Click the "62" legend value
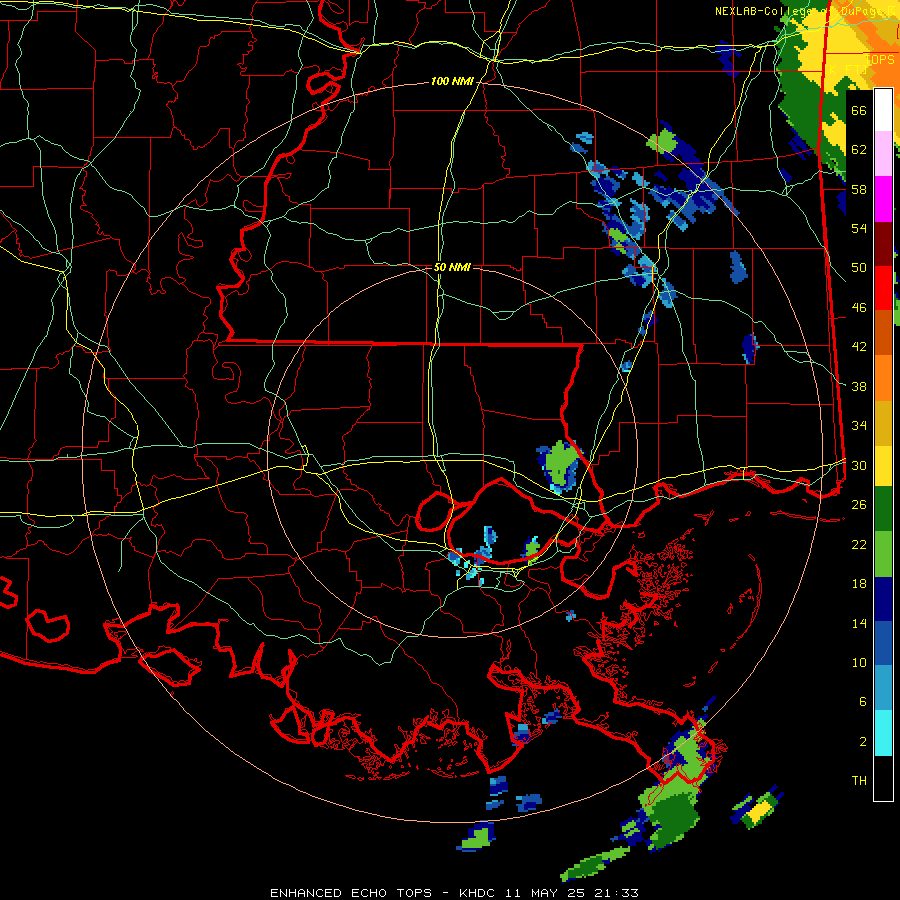The image size is (900, 900). (x=859, y=150)
